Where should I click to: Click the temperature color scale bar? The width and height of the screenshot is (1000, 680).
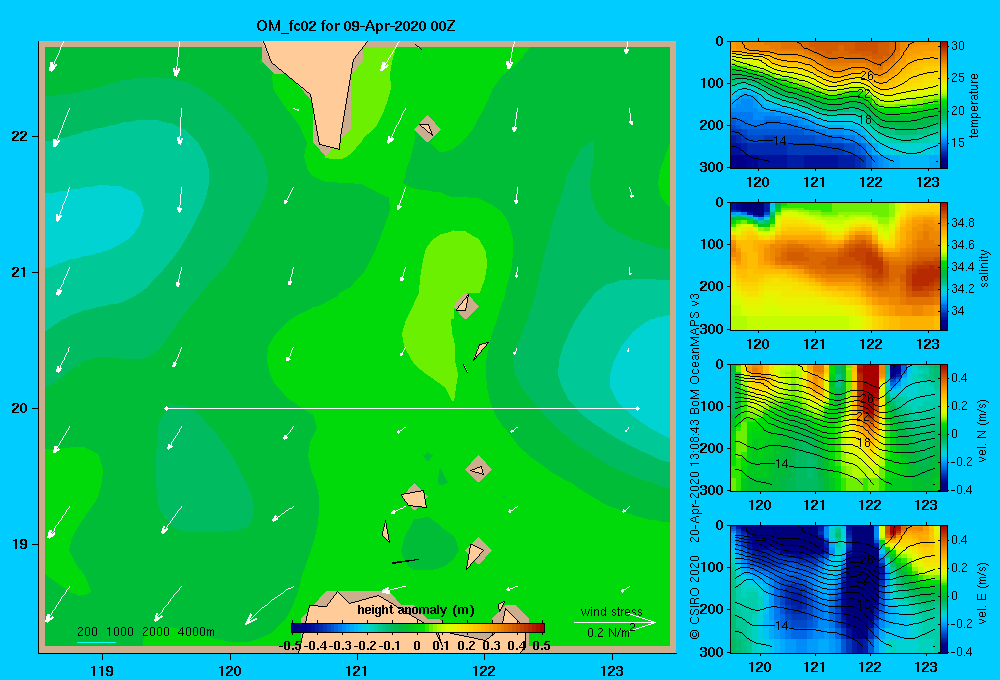pyautogui.click(x=944, y=105)
